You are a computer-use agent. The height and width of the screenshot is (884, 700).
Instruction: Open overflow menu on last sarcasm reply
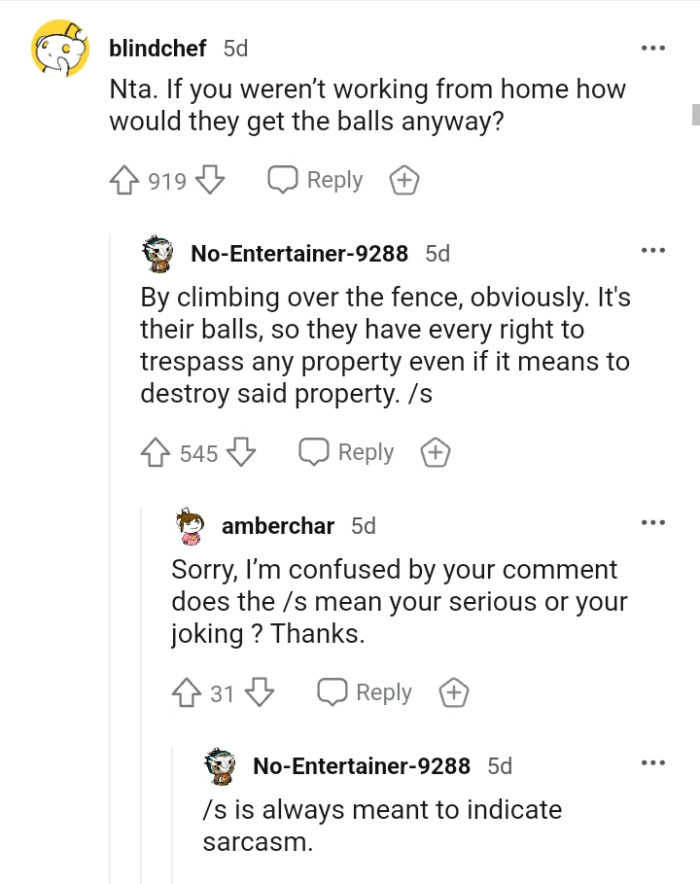(x=652, y=763)
